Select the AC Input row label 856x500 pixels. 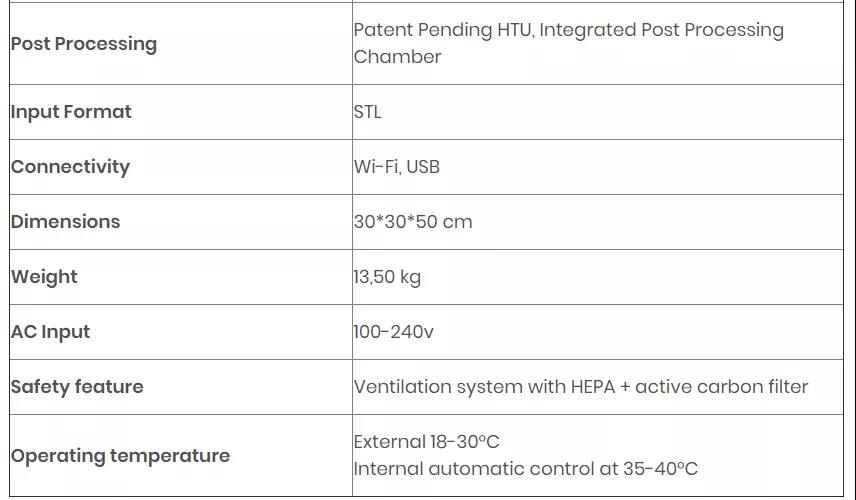coord(50,332)
